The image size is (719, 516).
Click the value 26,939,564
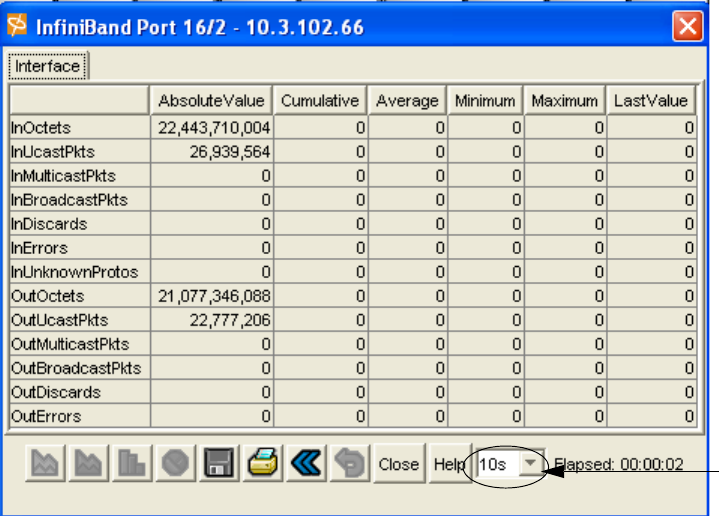click(230, 152)
